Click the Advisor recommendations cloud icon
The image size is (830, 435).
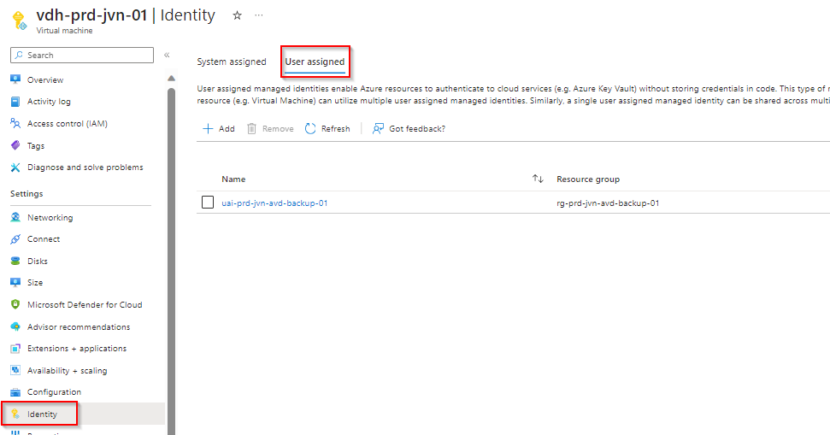(x=15, y=327)
